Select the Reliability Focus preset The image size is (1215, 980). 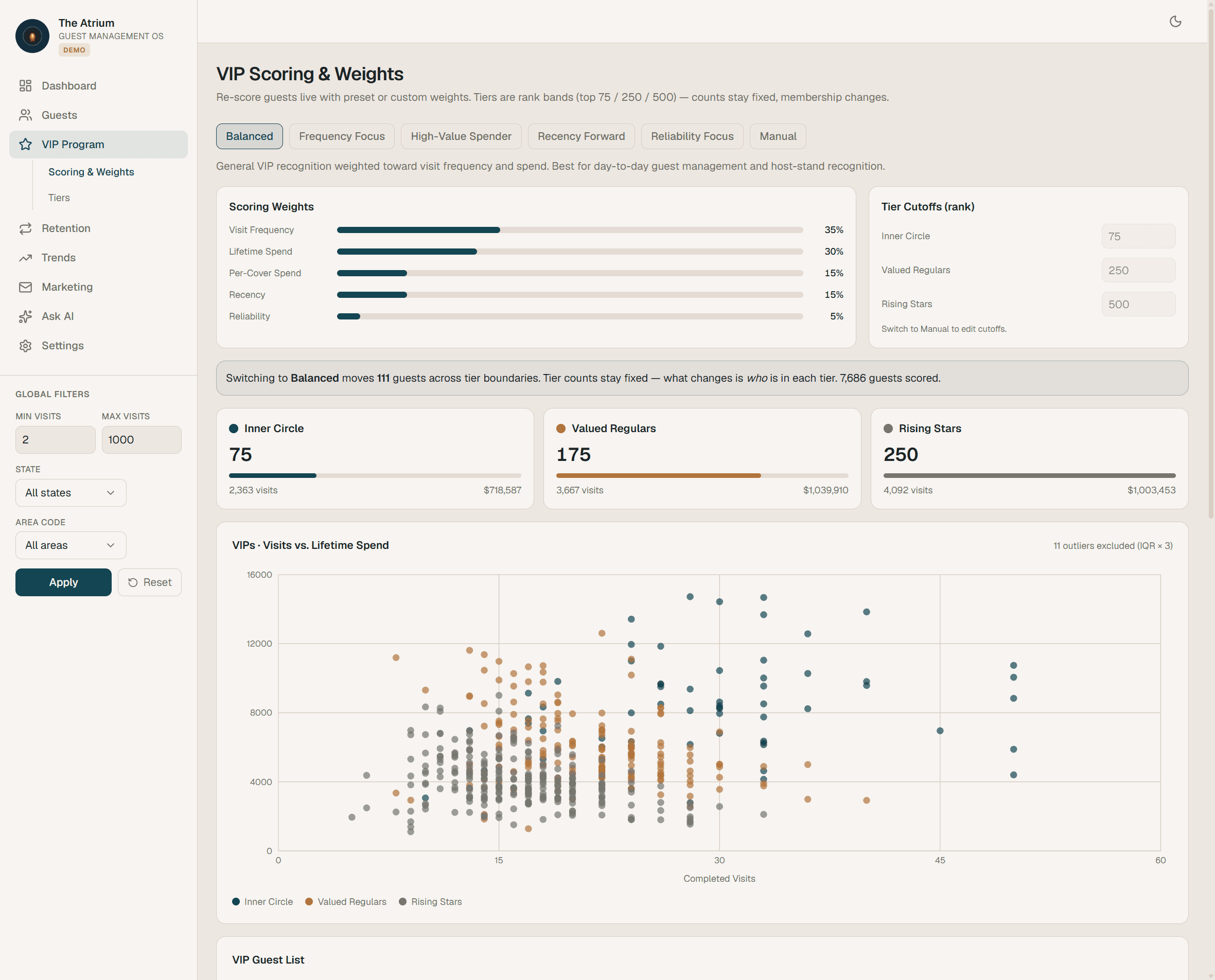692,136
